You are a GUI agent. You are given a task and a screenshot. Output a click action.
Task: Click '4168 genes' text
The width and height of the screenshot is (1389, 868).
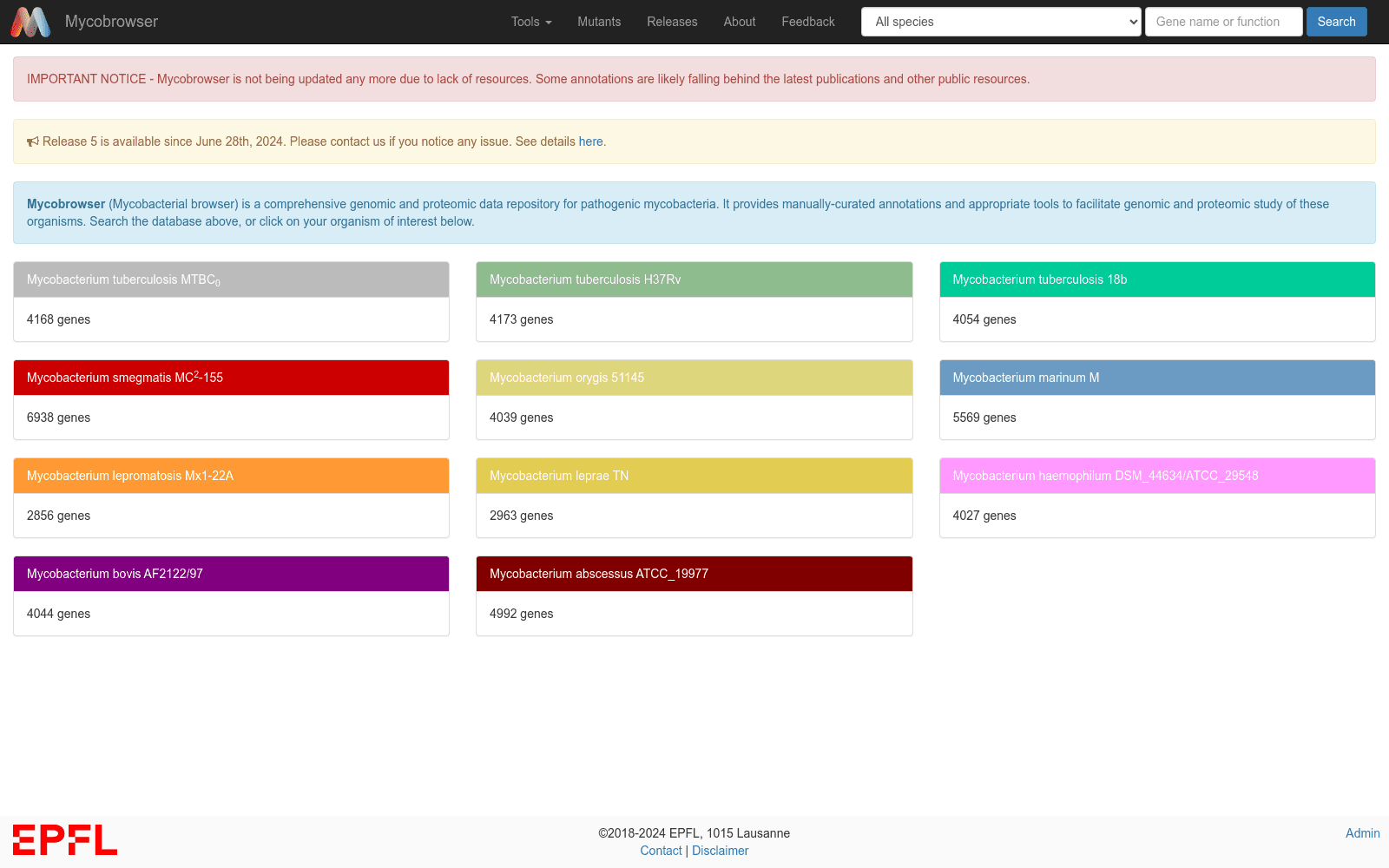[x=58, y=319]
